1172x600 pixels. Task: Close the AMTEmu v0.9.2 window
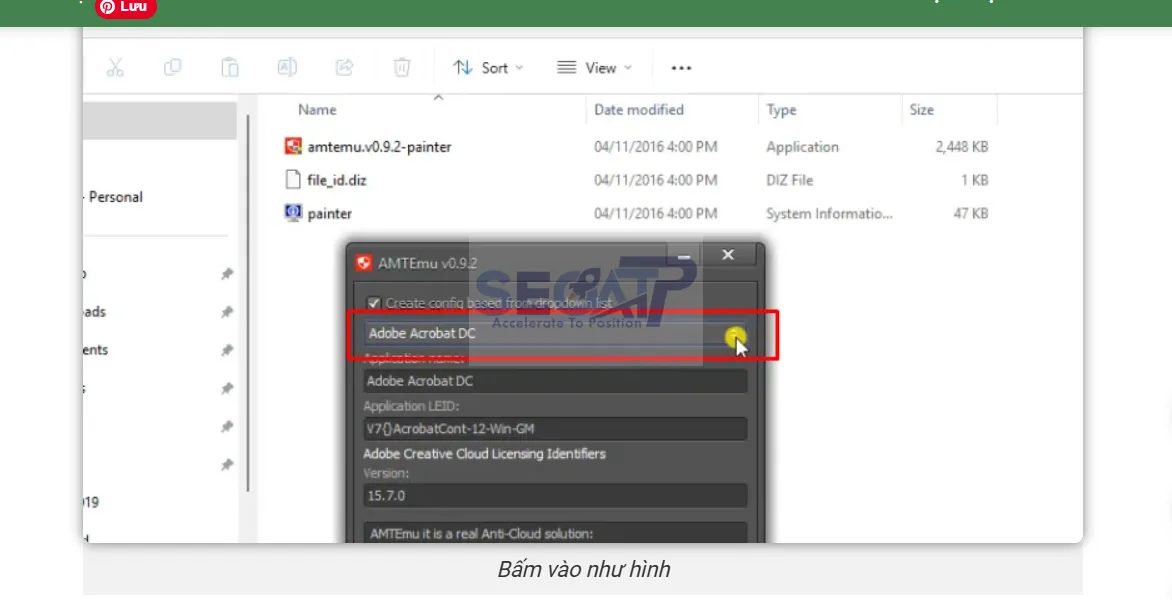[x=728, y=255]
